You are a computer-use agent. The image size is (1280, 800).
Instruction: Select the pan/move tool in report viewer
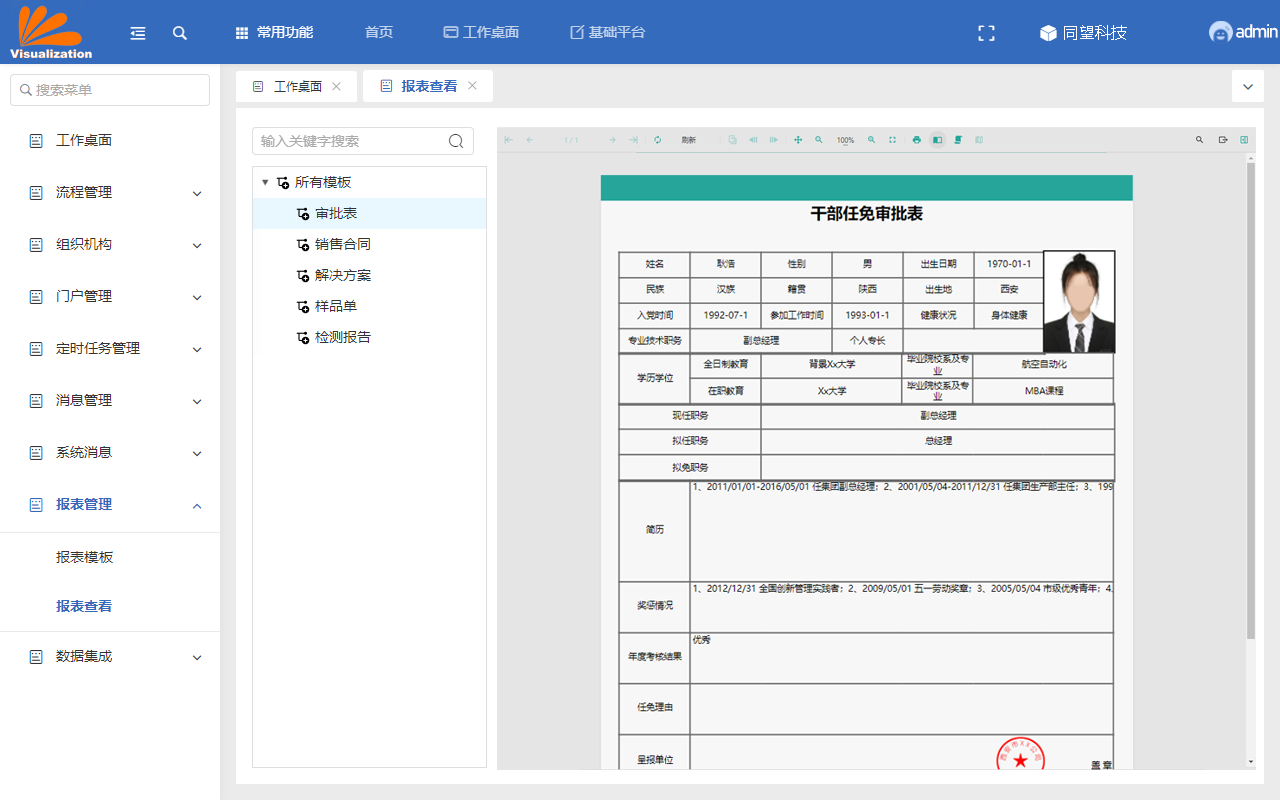tap(798, 140)
